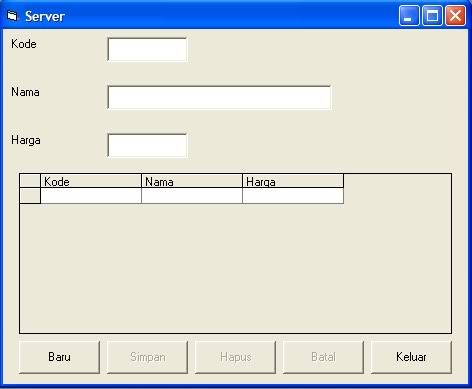Click the empty Kode cell in first row

tap(91, 196)
